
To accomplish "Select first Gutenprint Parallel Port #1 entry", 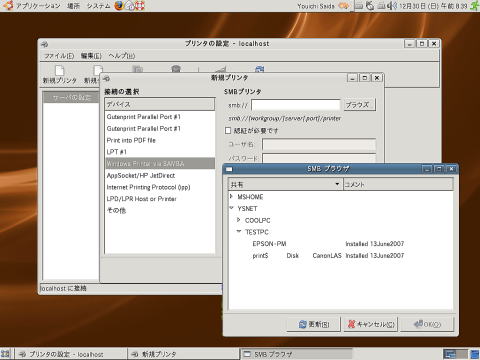I will [x=160, y=117].
